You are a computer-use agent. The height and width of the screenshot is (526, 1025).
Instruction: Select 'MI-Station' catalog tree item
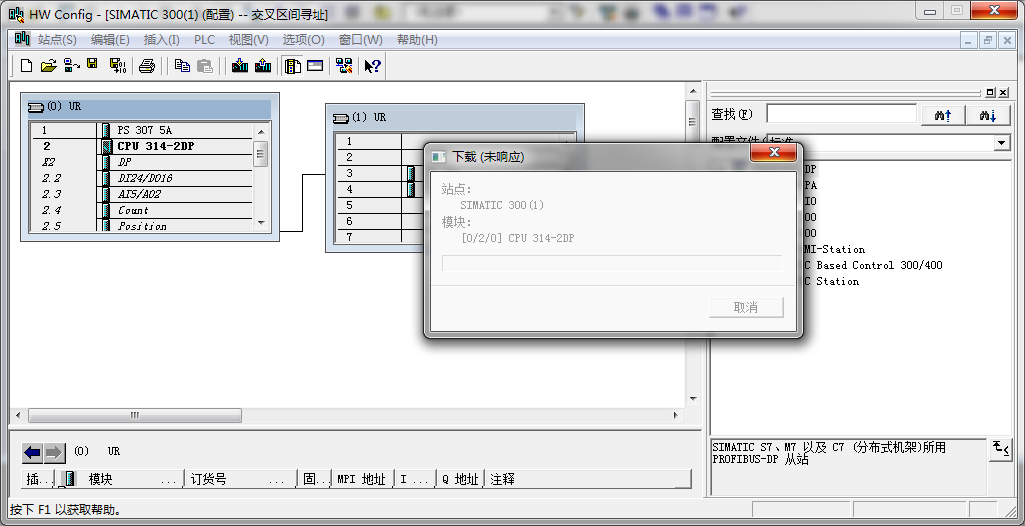[x=834, y=250]
